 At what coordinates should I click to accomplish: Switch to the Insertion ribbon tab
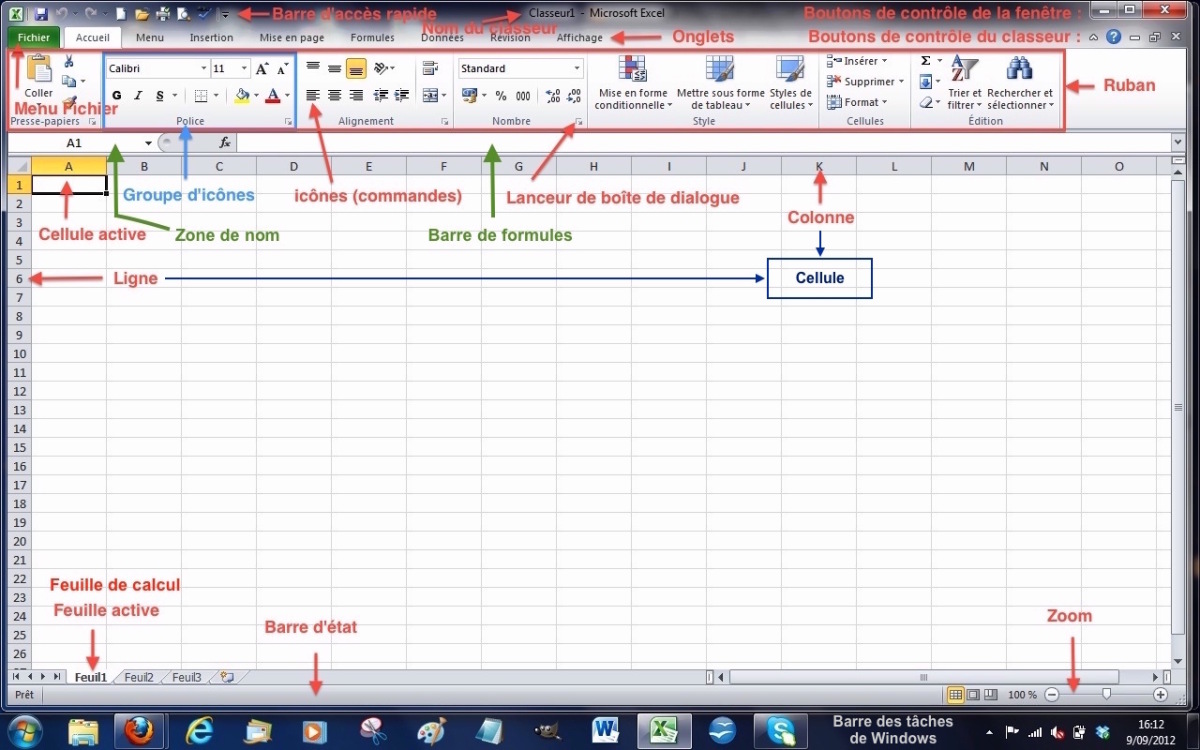(x=211, y=38)
